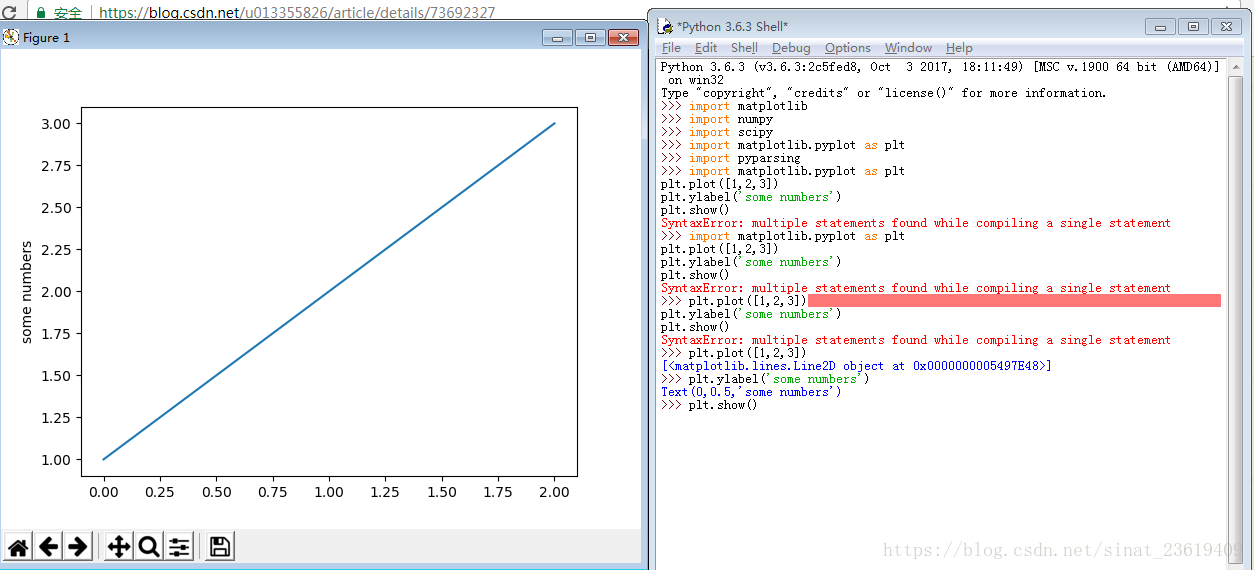1254x570 pixels.
Task: Select the Pan axes tool
Action: [118, 546]
